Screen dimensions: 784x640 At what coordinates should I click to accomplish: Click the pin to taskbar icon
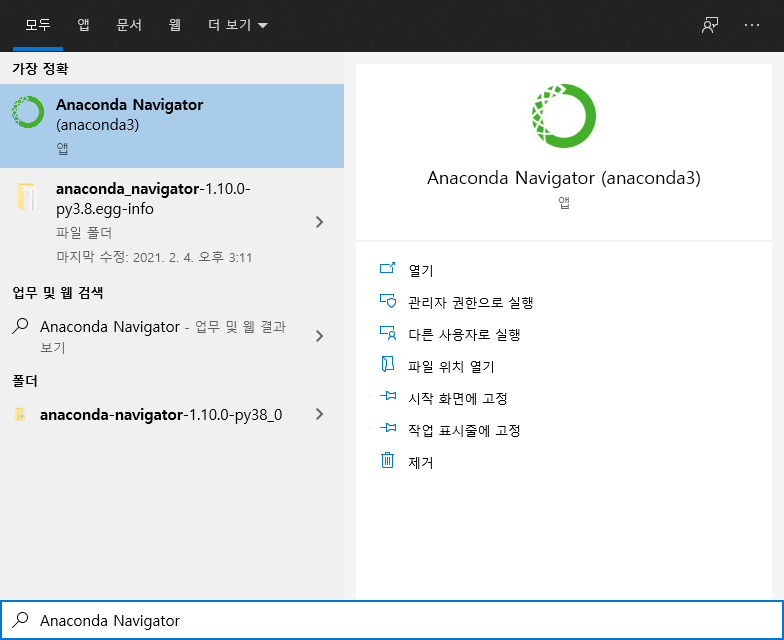click(388, 428)
